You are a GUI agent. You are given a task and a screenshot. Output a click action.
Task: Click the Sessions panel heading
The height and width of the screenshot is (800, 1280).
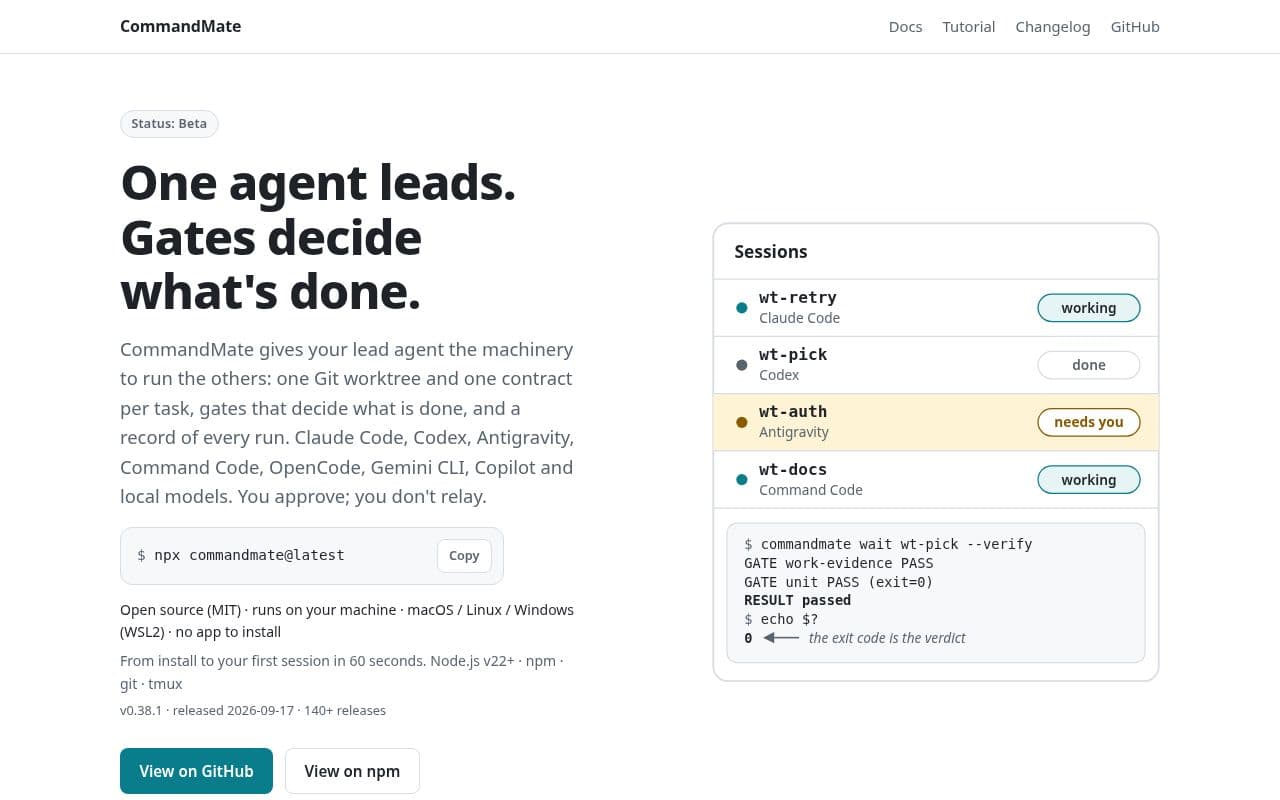(x=770, y=252)
